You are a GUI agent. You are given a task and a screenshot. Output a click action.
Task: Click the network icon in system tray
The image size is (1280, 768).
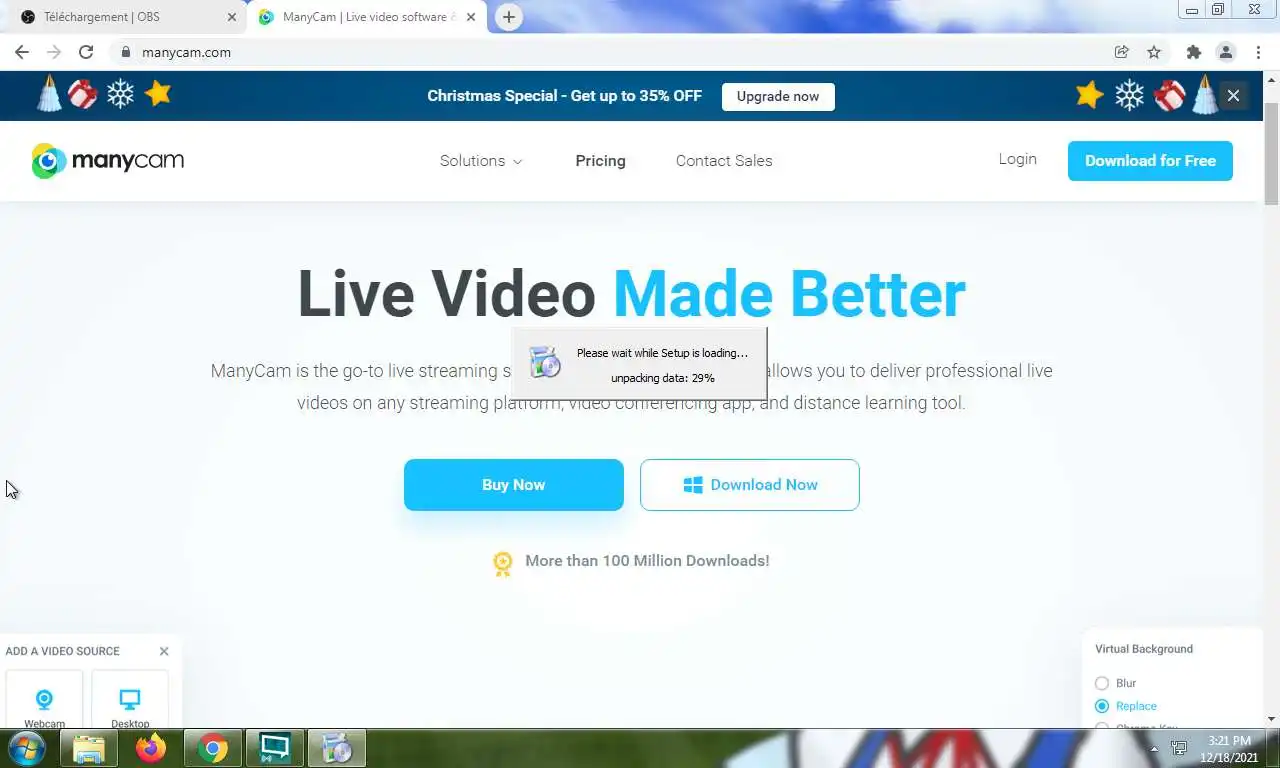pos(1180,748)
